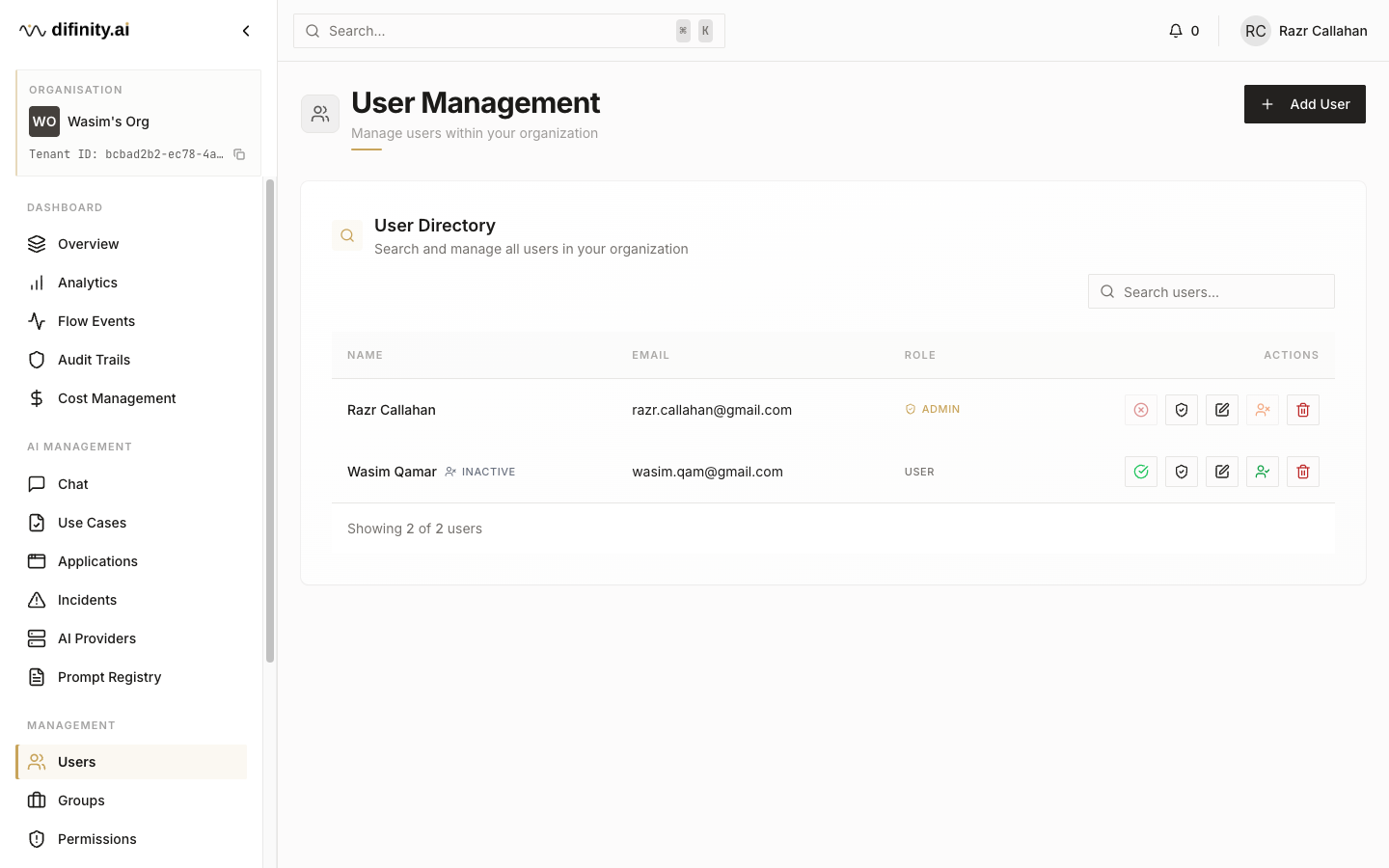Click the Incidents warning triangle icon
Viewport: 1389px width, 868px height.
coord(37,600)
